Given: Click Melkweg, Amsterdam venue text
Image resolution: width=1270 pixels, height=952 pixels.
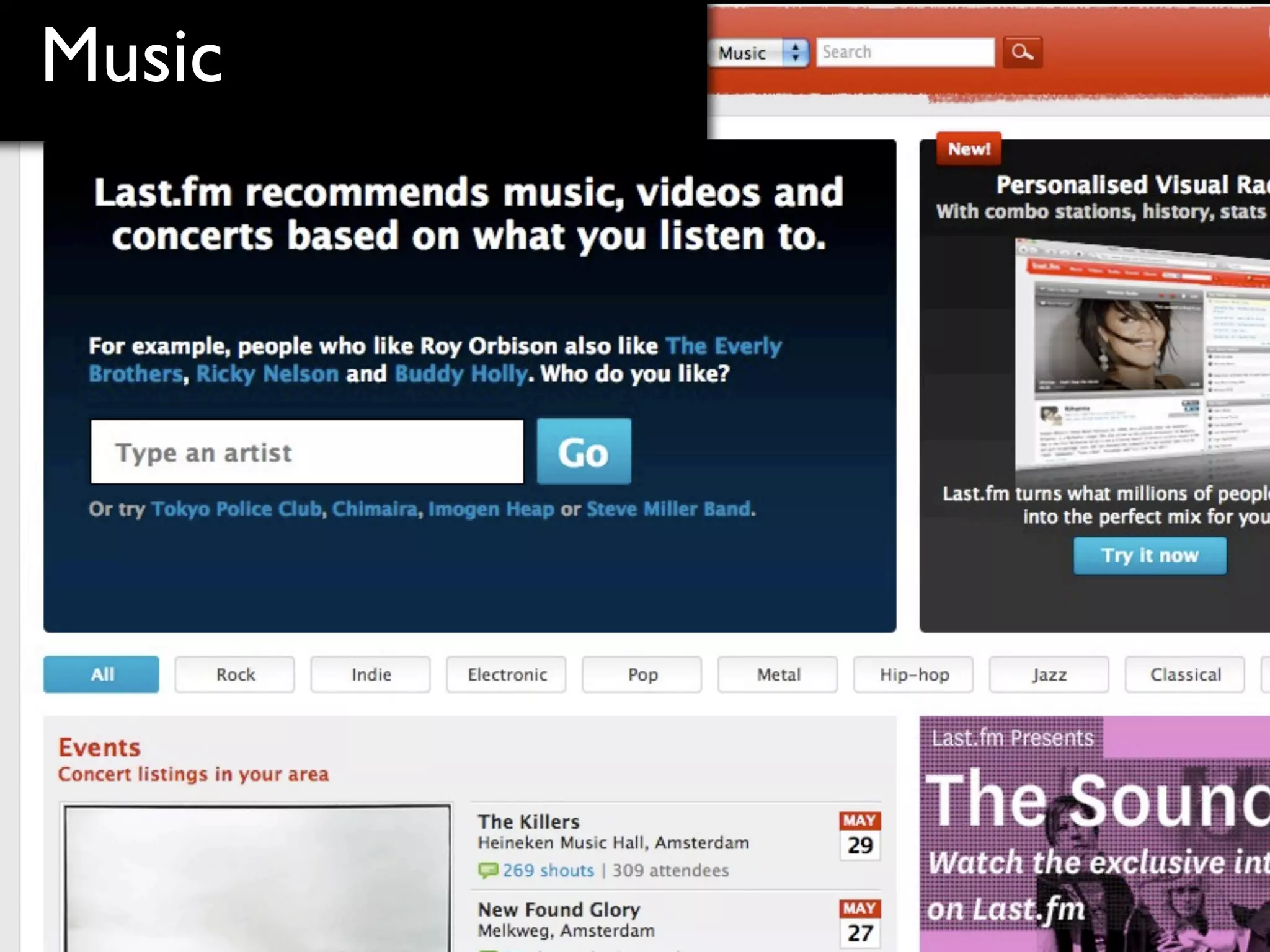Looking at the screenshot, I should point(566,931).
